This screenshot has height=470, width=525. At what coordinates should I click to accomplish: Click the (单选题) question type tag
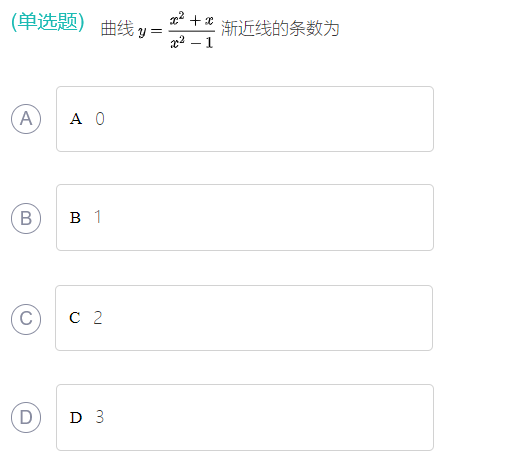(x=48, y=22)
